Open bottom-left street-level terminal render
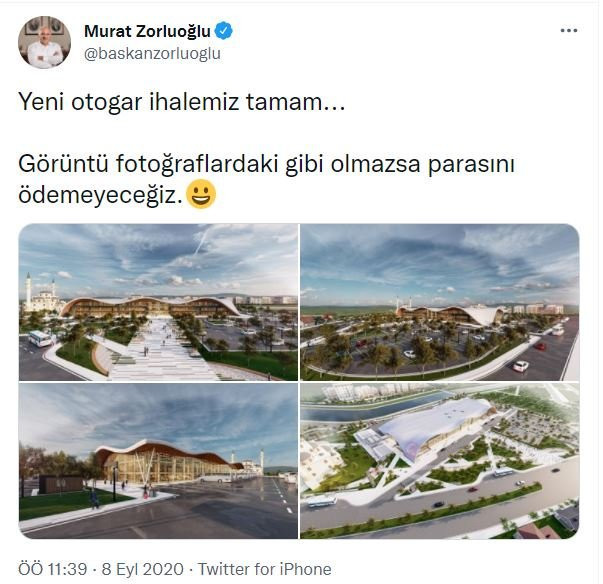Screen dimensions: 603x584 158,461
